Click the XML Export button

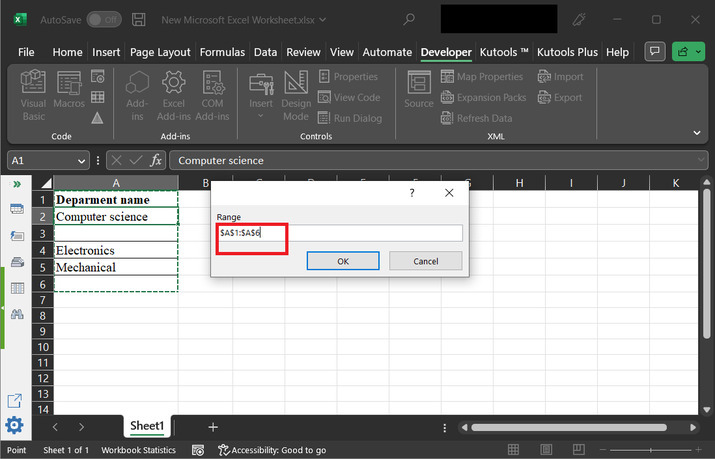coord(560,98)
